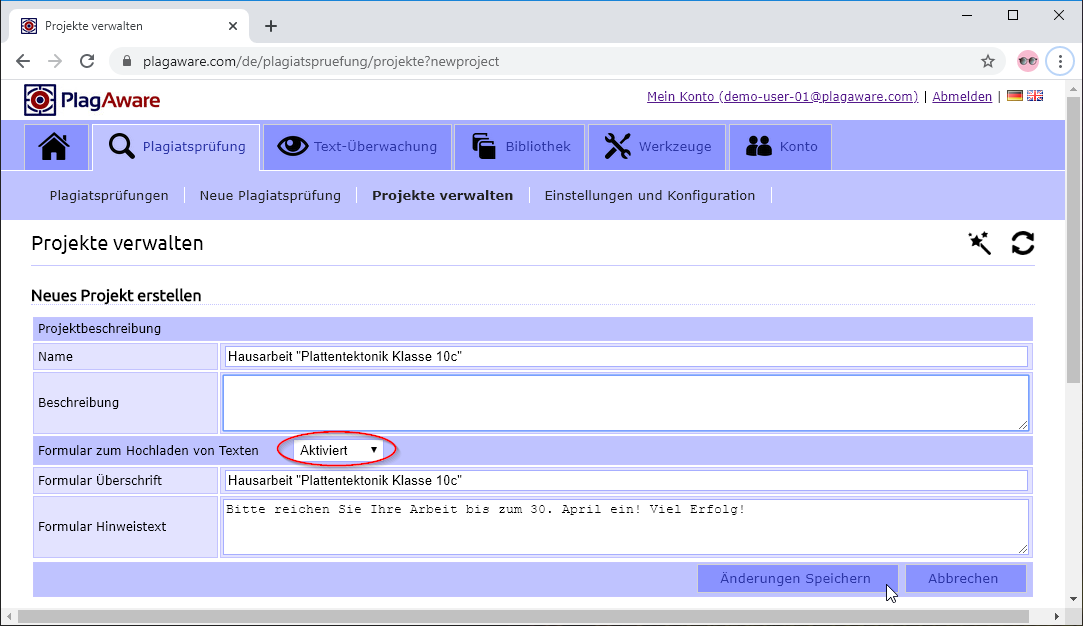The width and height of the screenshot is (1083, 626).
Task: Open the Bibliothek tab
Action: coord(519,146)
